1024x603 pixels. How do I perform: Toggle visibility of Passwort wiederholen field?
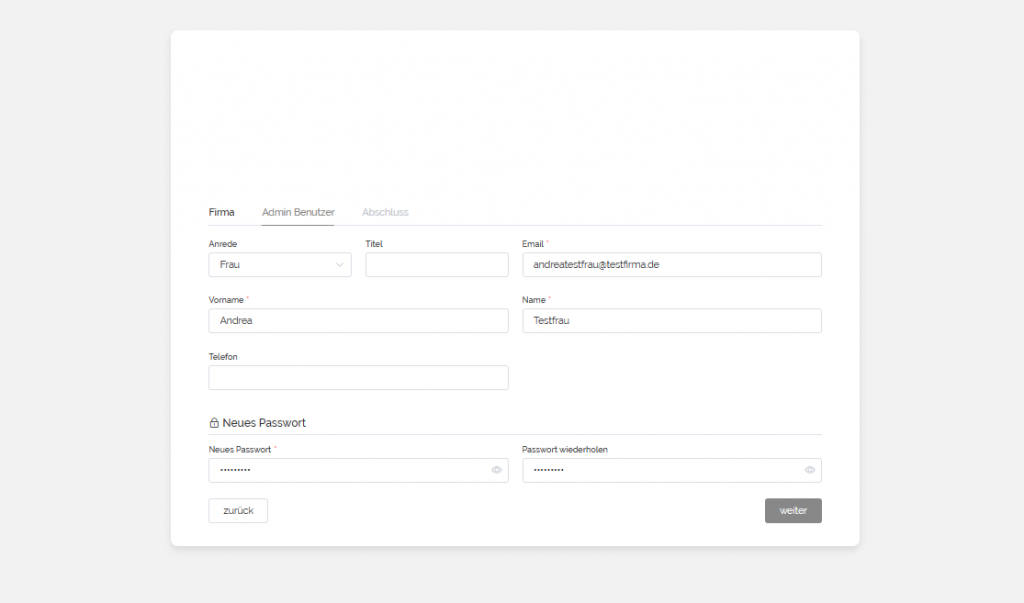[x=809, y=470]
